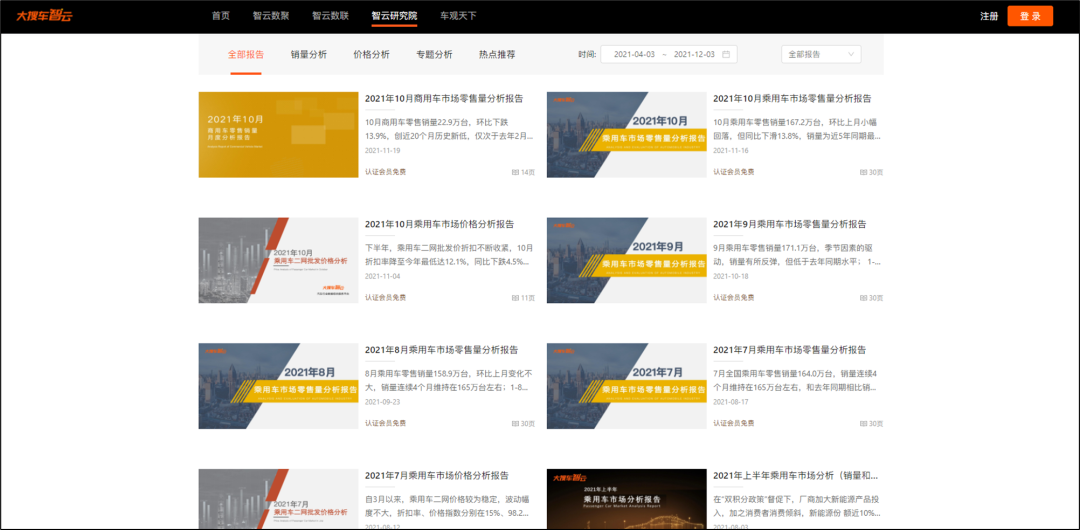The image size is (1080, 530).
Task: Click the 大搜车智云 logo
Action: click(x=44, y=16)
